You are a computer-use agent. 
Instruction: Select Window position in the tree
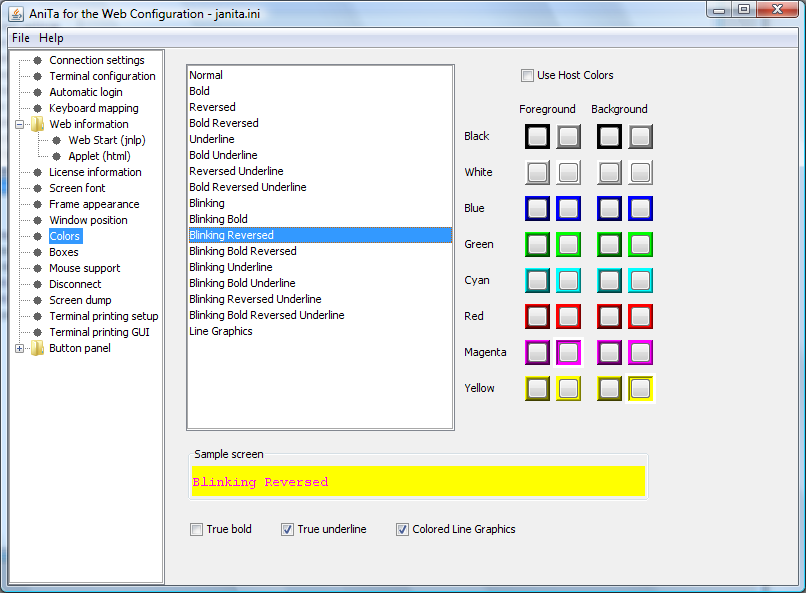click(88, 220)
